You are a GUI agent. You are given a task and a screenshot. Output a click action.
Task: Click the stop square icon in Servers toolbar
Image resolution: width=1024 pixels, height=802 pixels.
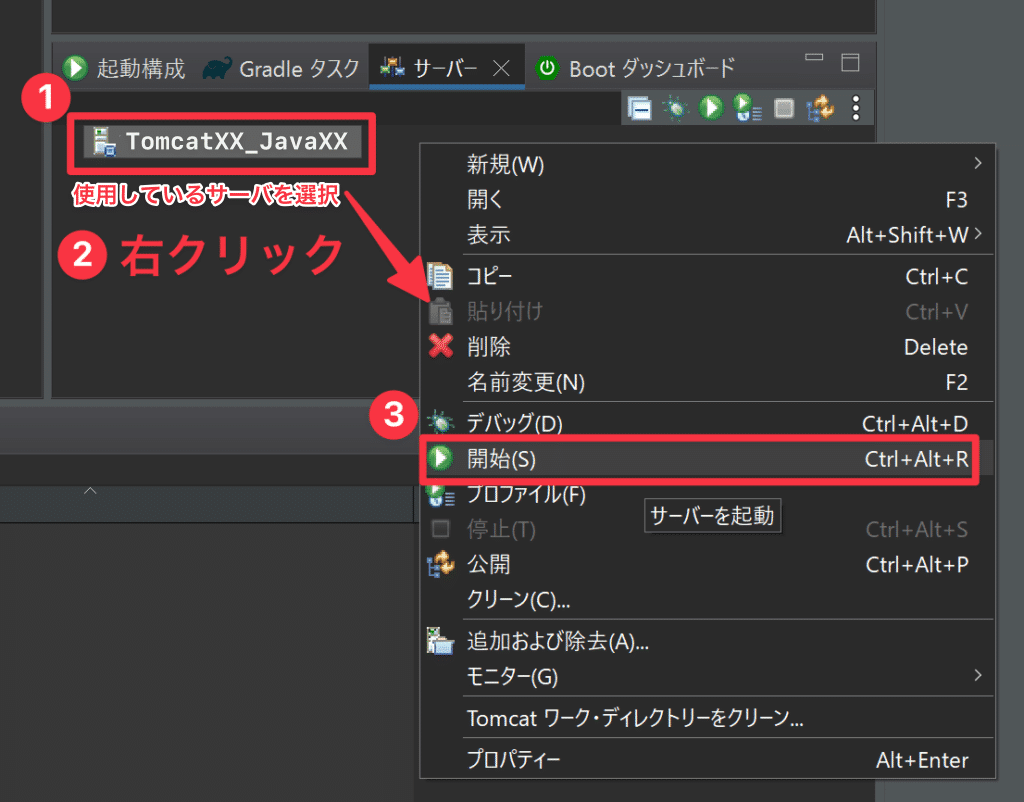(x=784, y=107)
